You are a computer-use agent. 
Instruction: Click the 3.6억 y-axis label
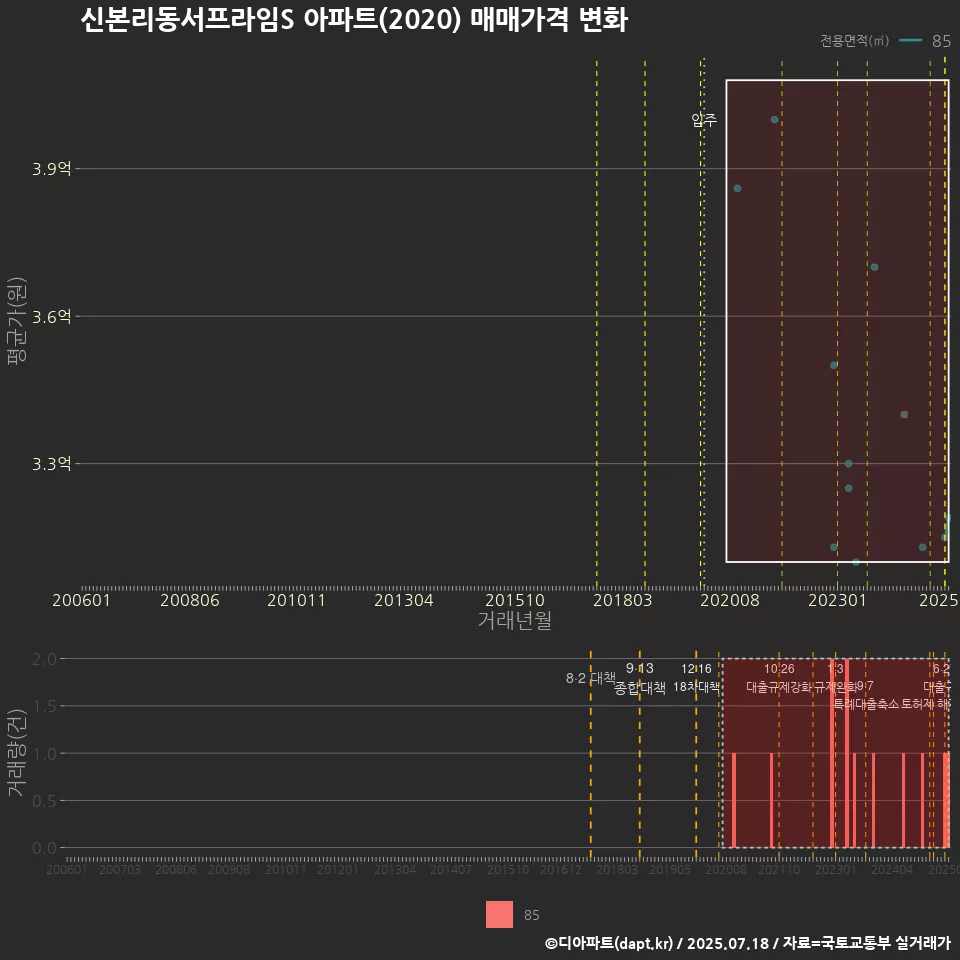pos(51,317)
